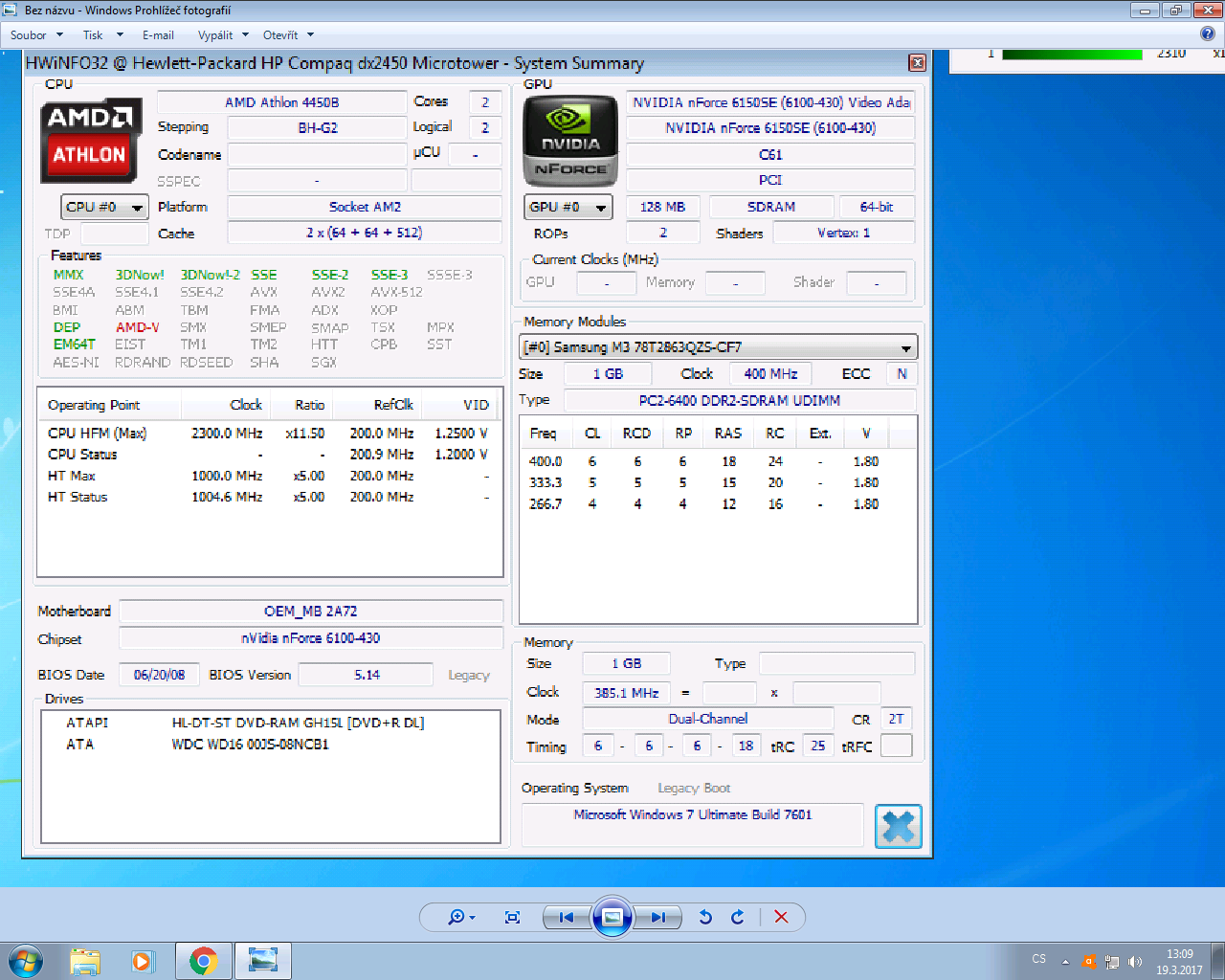The image size is (1225, 980).
Task: Click the MMX feature label
Action: (x=68, y=275)
